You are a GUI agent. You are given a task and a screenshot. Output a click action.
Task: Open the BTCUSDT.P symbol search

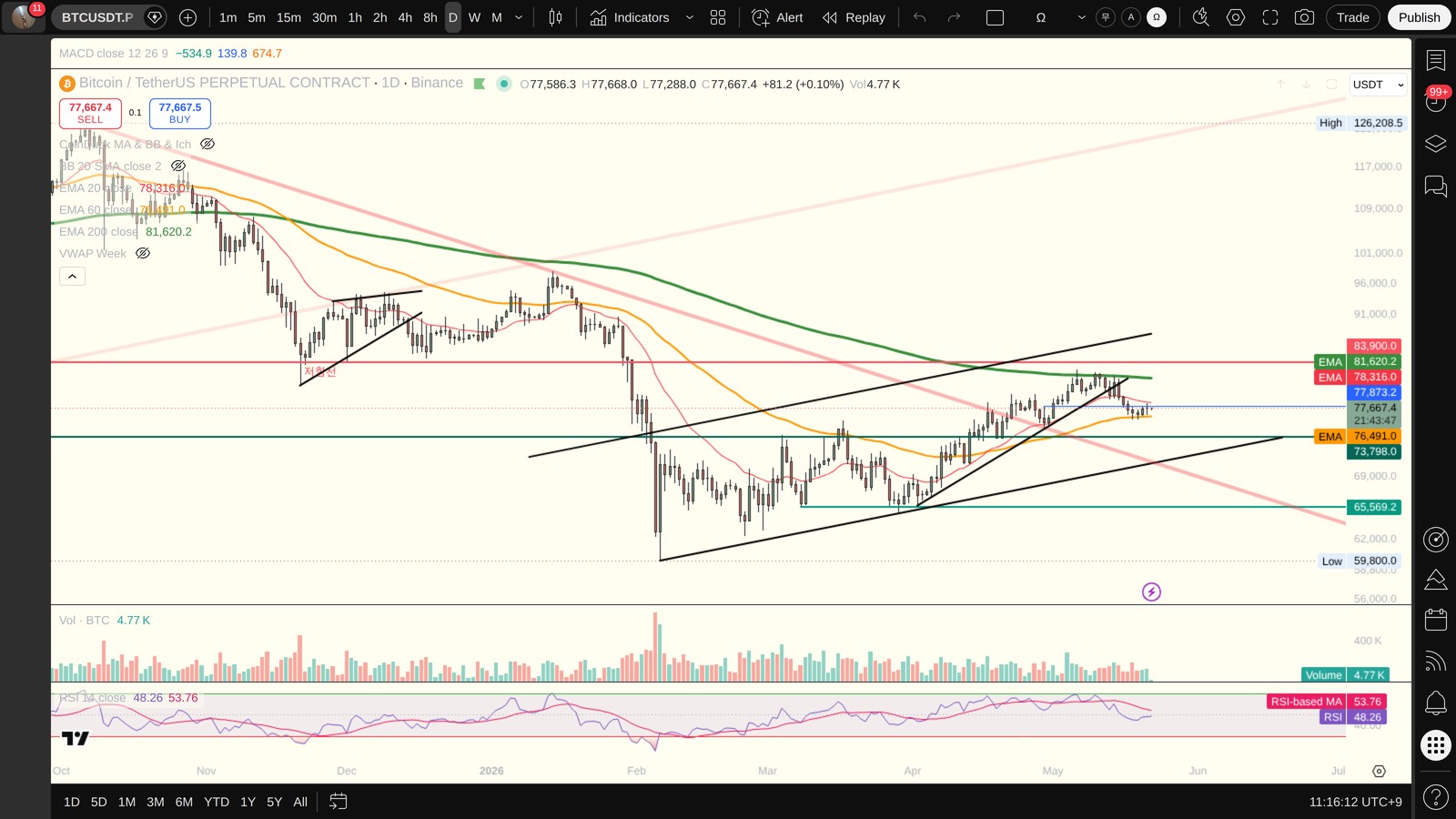[x=97, y=17]
